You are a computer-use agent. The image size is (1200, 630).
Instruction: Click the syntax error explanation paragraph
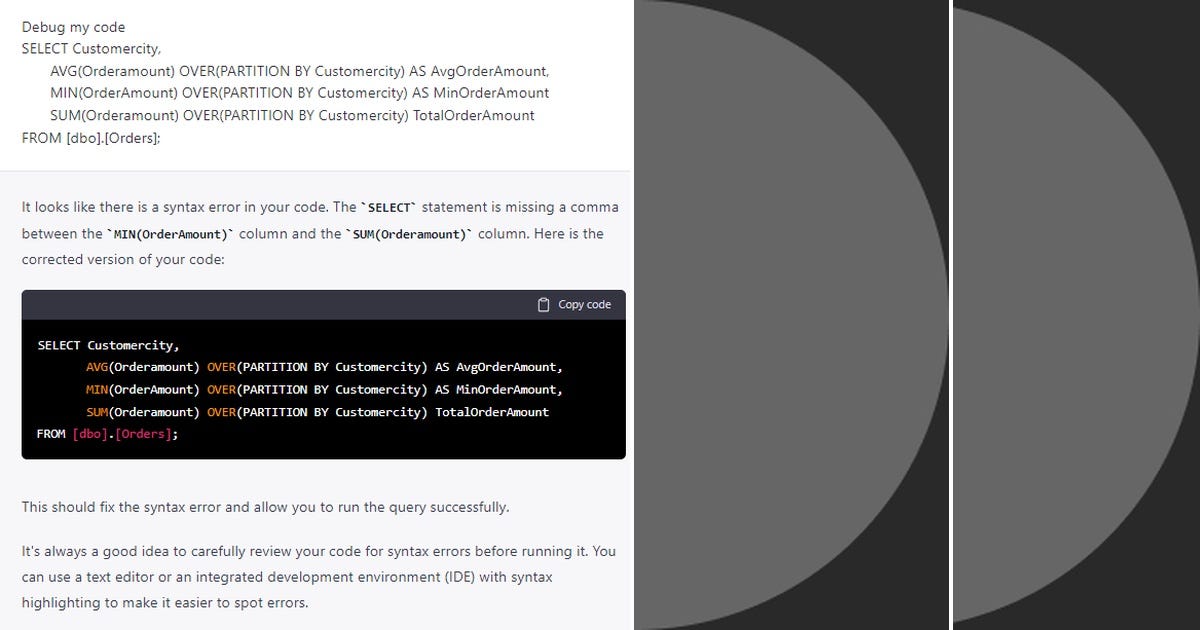320,233
